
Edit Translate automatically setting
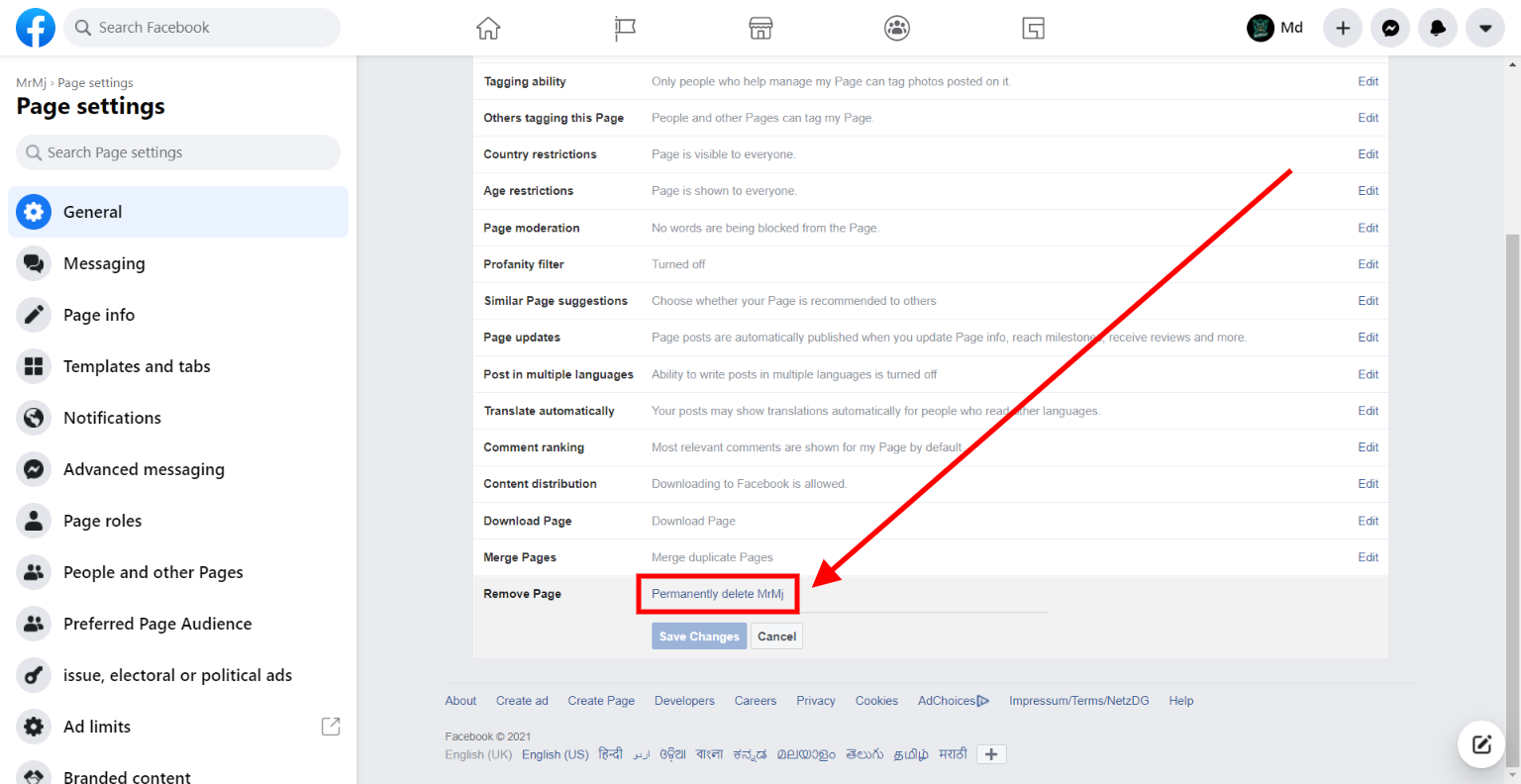(1369, 411)
